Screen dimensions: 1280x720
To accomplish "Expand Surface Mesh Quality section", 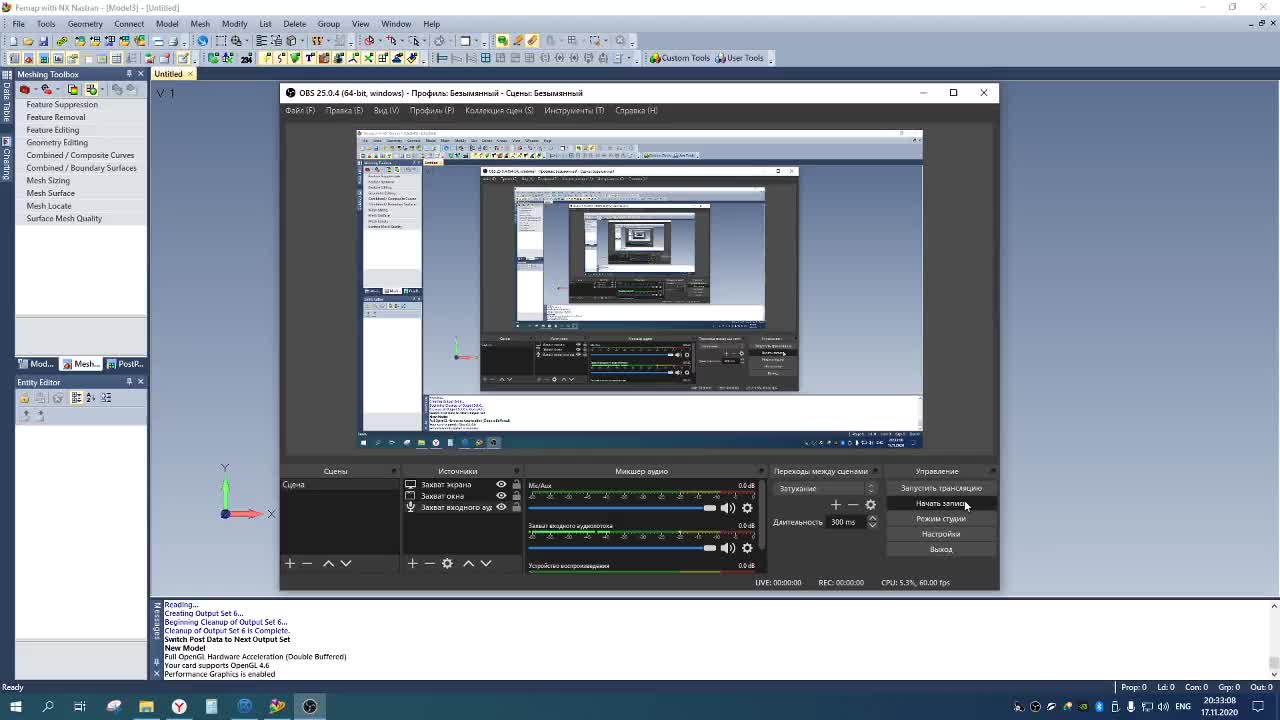I will (x=63, y=218).
